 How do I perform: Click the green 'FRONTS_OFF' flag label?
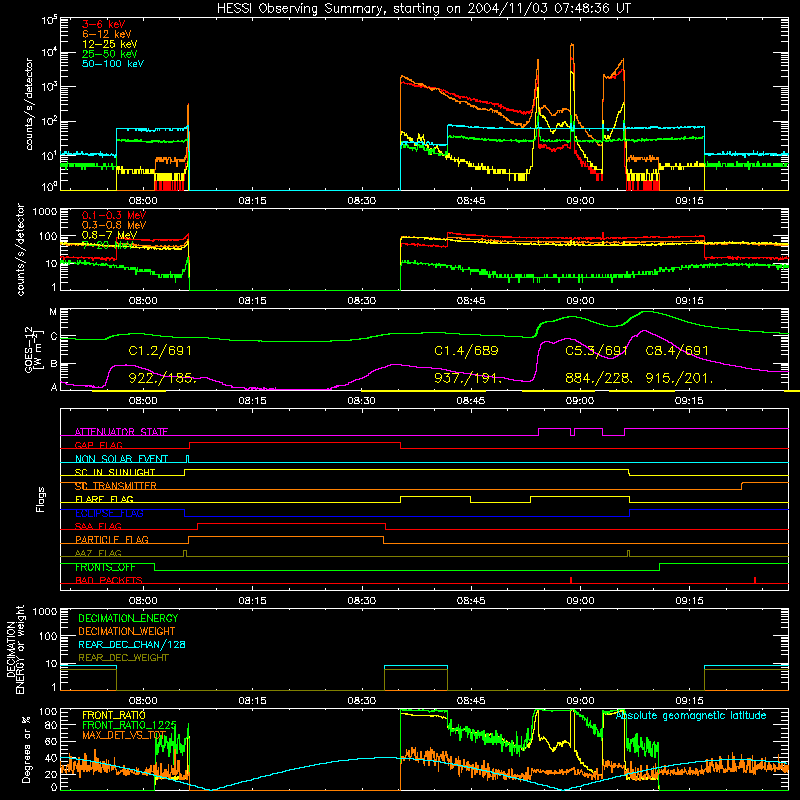[105, 567]
